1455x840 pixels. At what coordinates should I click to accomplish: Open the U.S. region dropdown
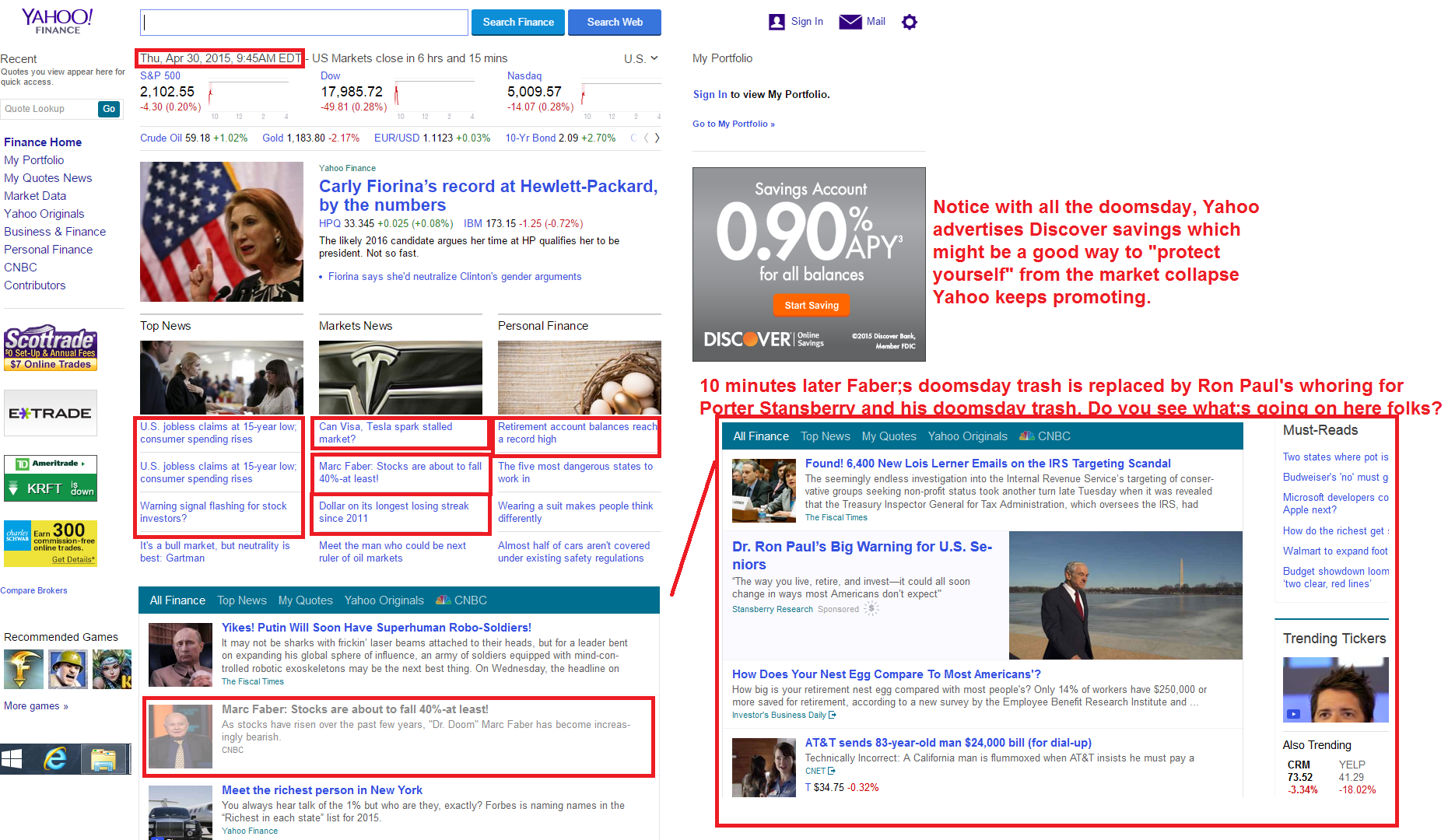coord(641,58)
